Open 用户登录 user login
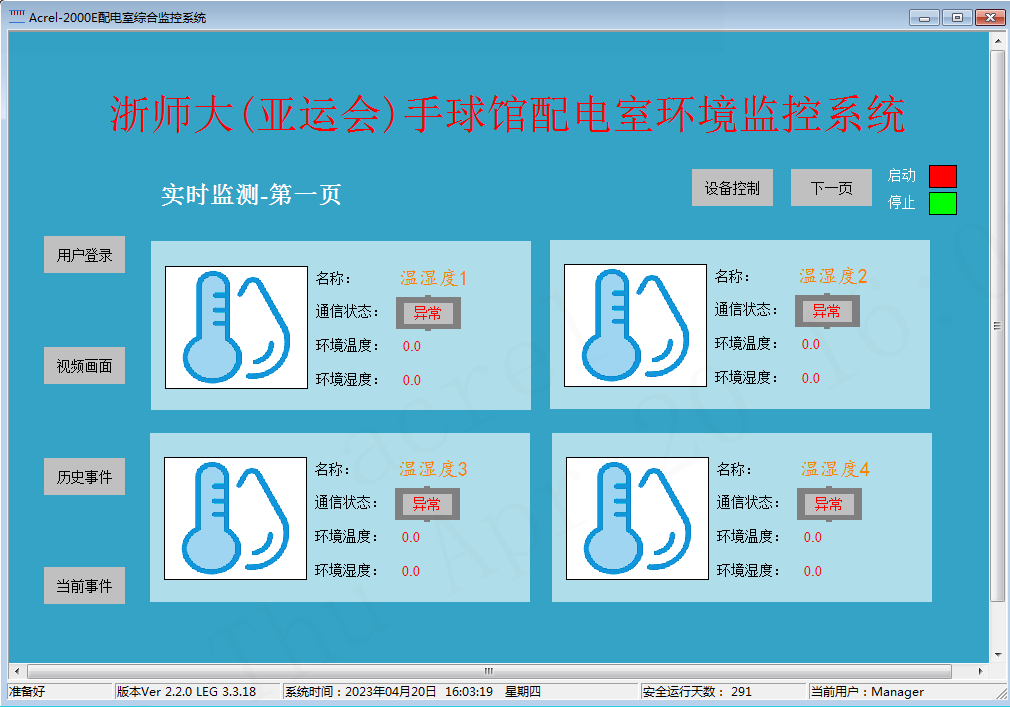The height and width of the screenshot is (707, 1010). point(85,255)
